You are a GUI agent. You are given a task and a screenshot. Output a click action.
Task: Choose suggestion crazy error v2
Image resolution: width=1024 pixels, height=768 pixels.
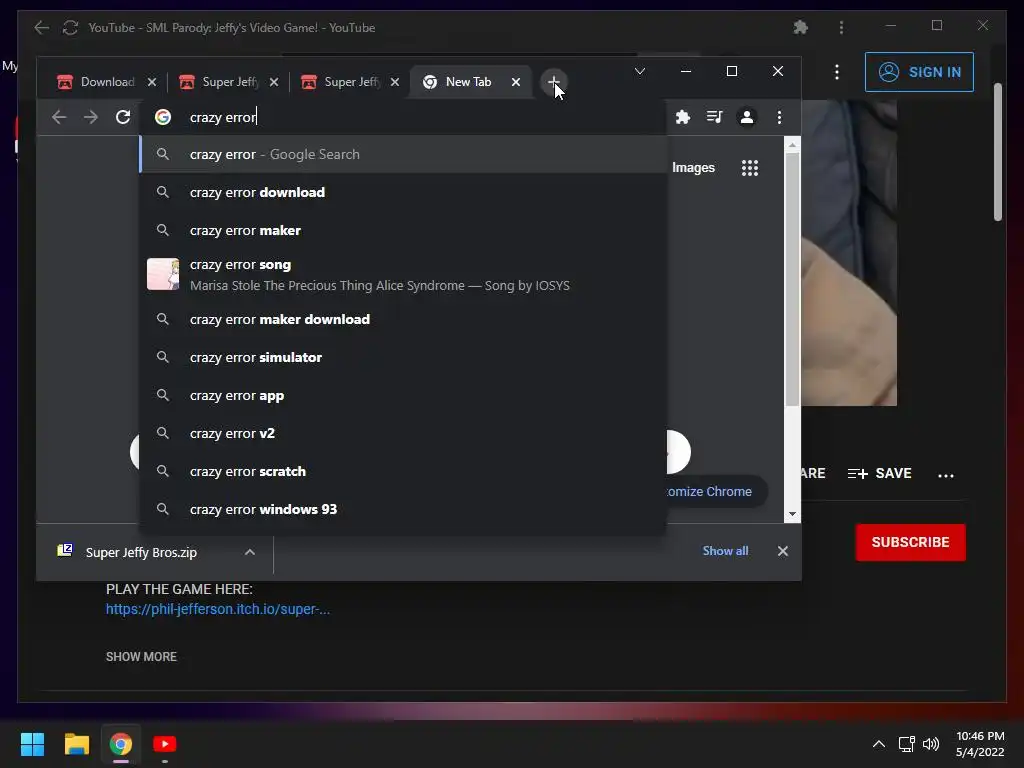click(x=403, y=433)
